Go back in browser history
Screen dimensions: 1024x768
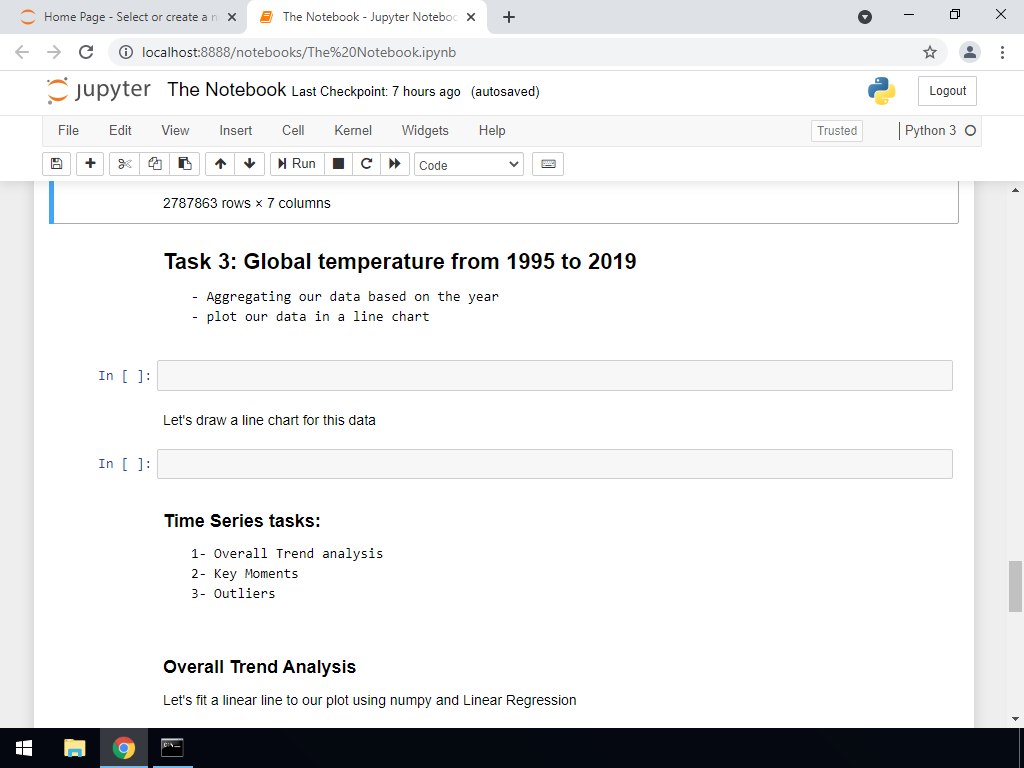point(22,52)
